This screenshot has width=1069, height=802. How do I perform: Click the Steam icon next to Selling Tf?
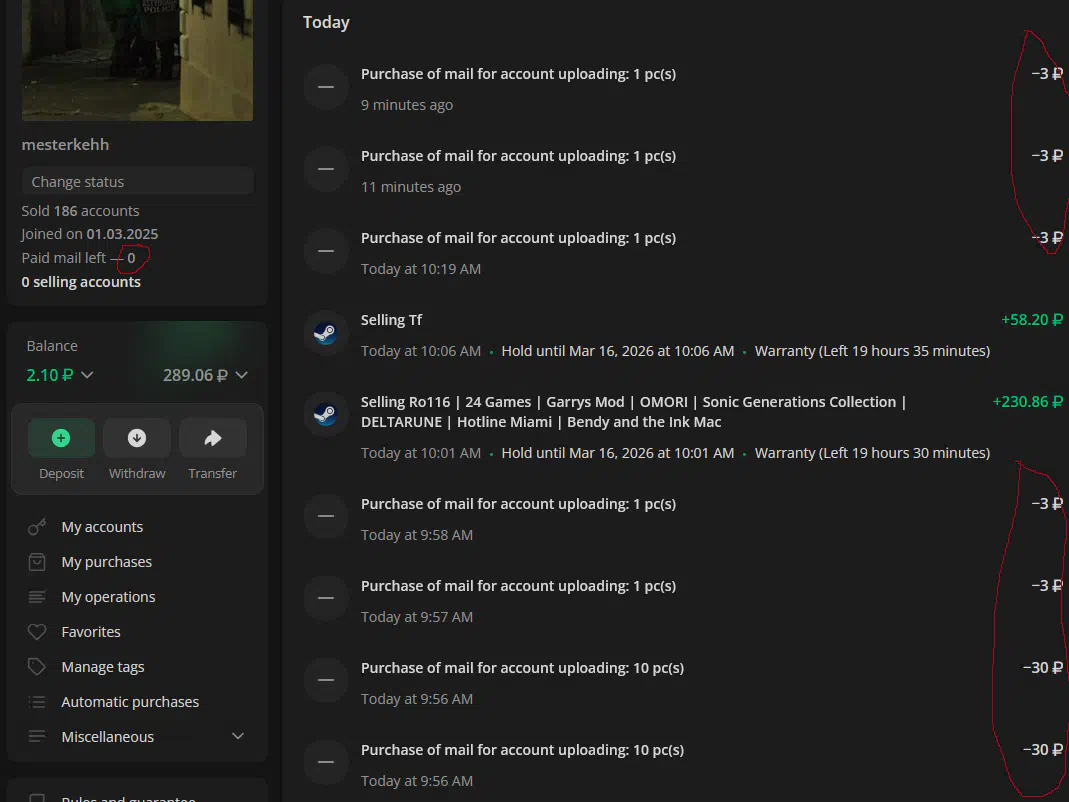[x=325, y=333]
